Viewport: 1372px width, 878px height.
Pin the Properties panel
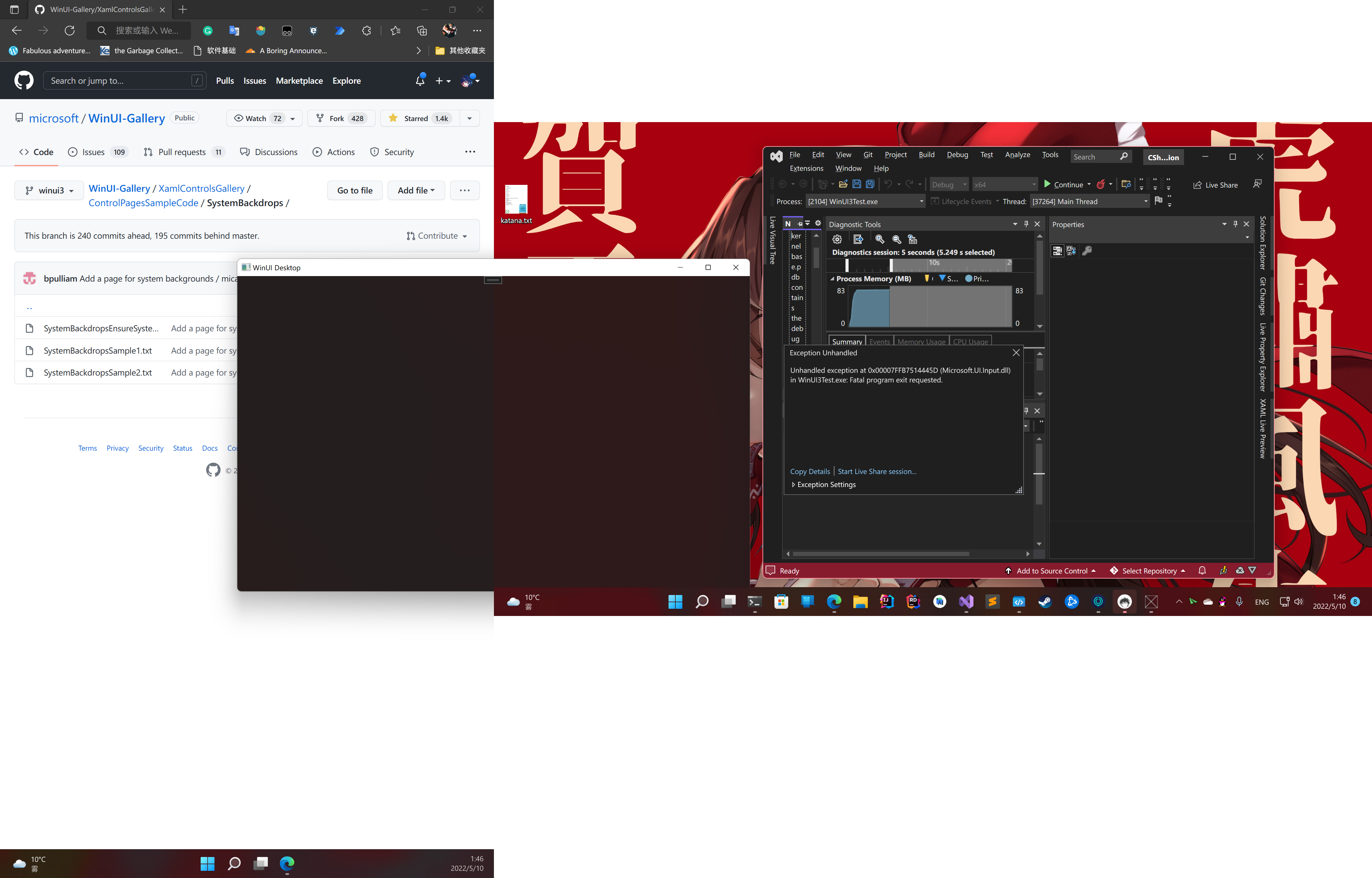click(x=1235, y=224)
